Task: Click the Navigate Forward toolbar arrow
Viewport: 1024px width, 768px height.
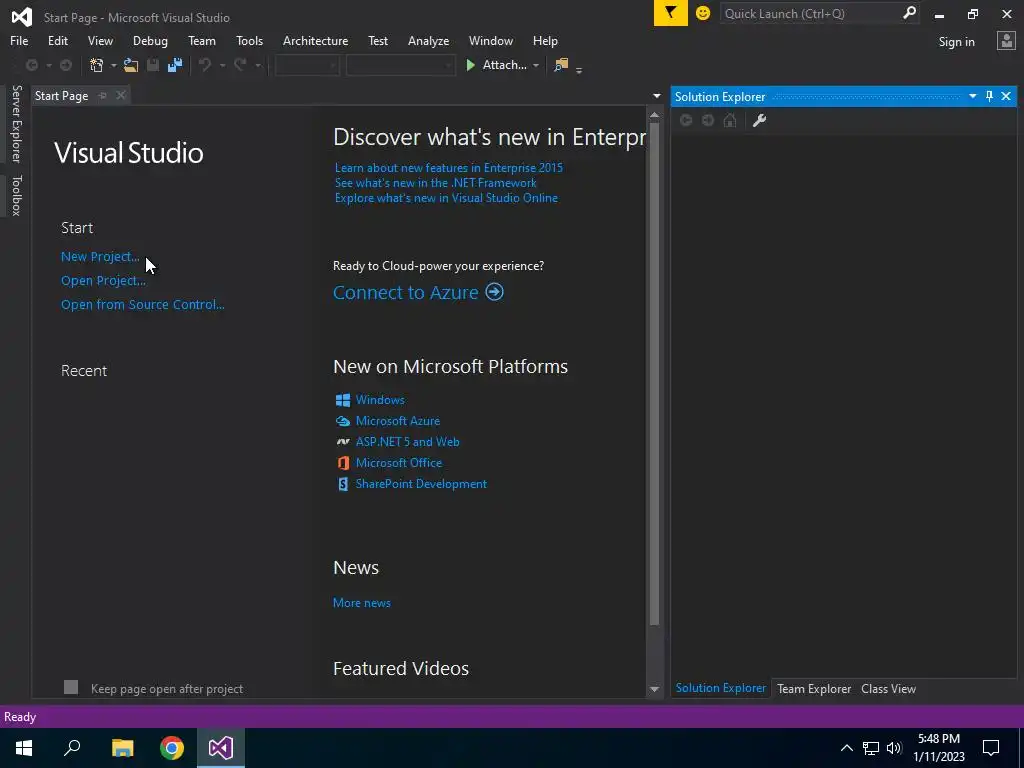Action: point(66,65)
